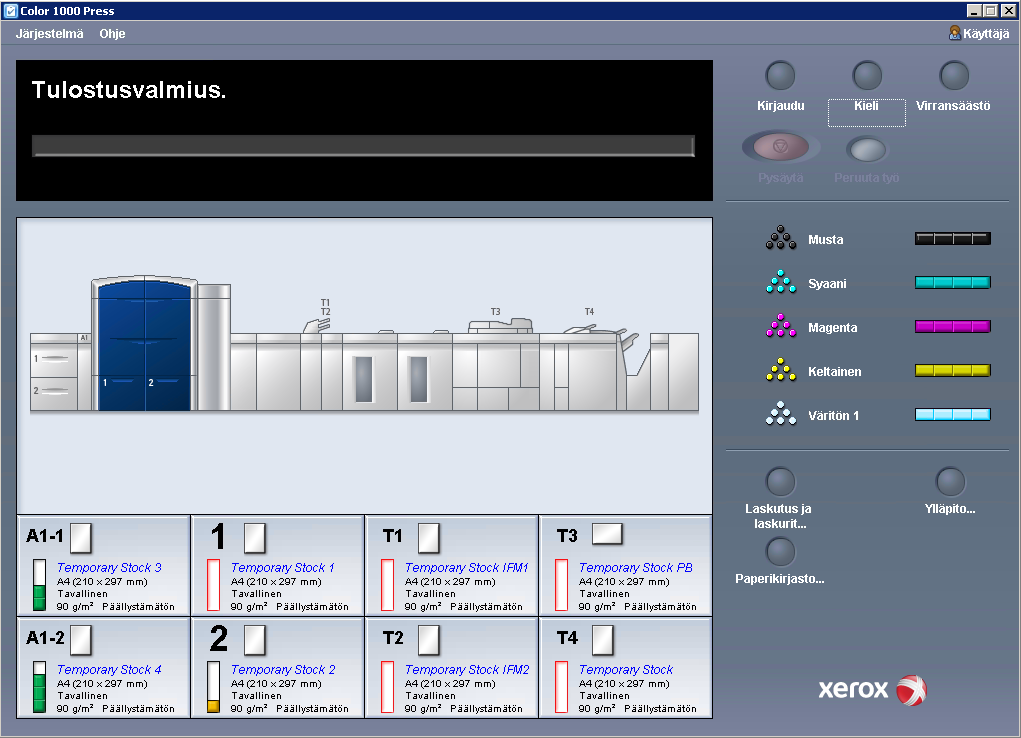Open Temporary Stock PB link

pyautogui.click(x=636, y=567)
